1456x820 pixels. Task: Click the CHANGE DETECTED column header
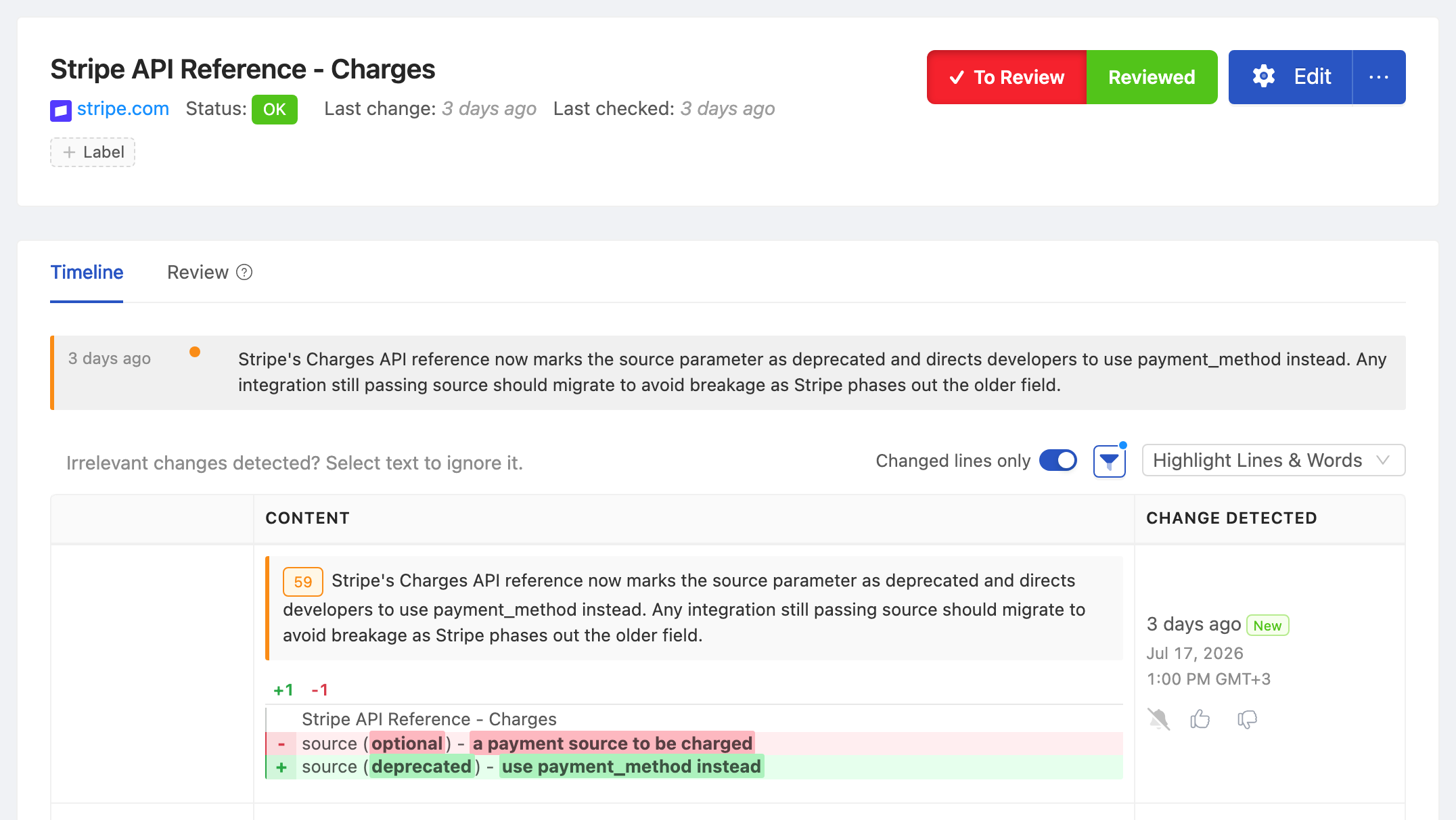coord(1231,518)
